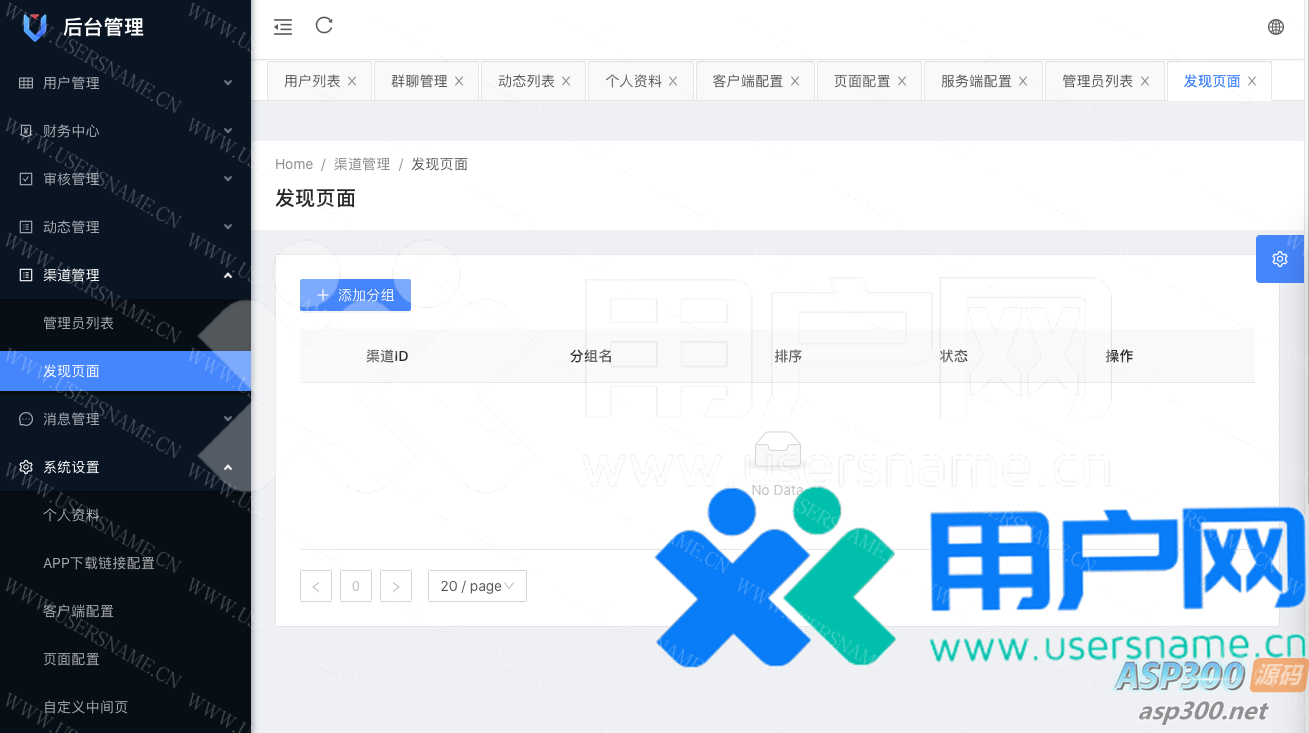Click the 系统设置 gear icon
1309x733 pixels.
(26, 467)
